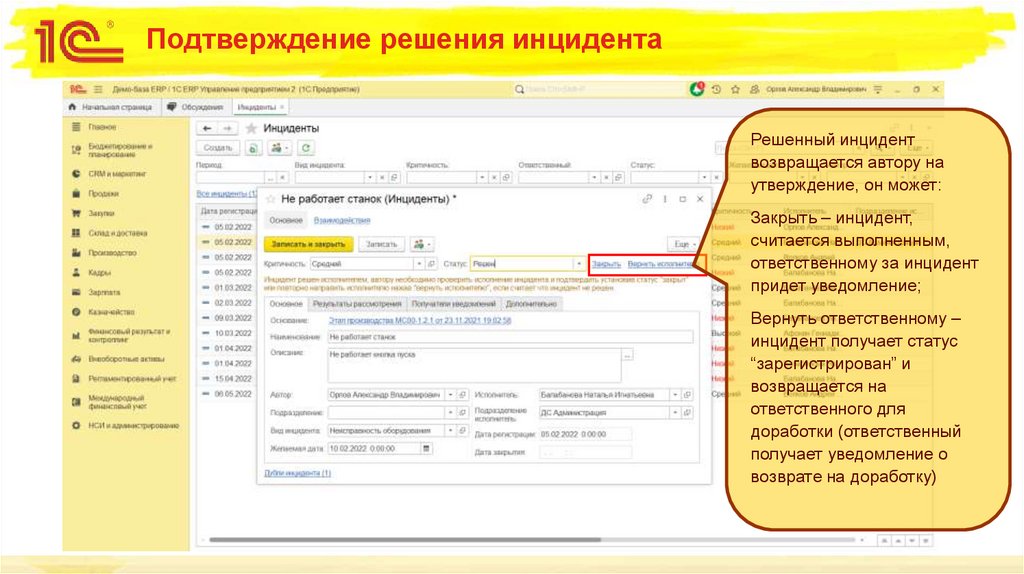Viewport: 1024px width, 574px height.
Task: Click the Записать button
Action: [x=381, y=244]
